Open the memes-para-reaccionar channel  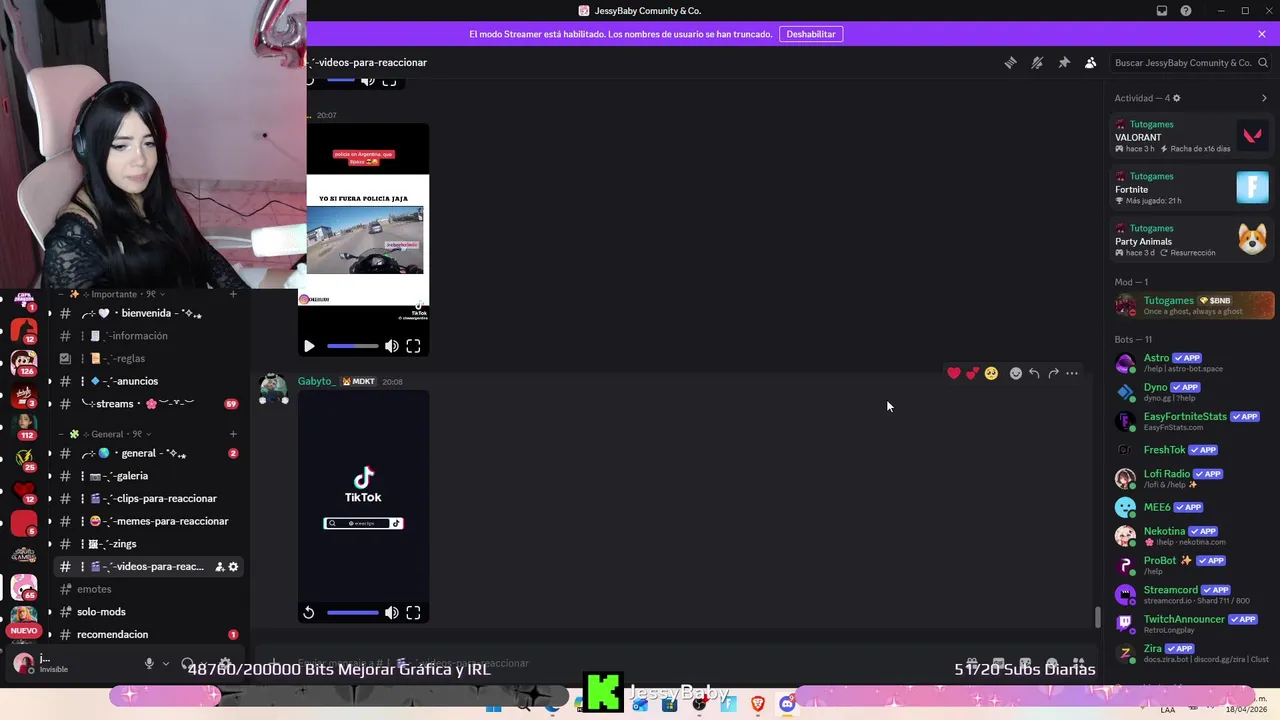146,521
